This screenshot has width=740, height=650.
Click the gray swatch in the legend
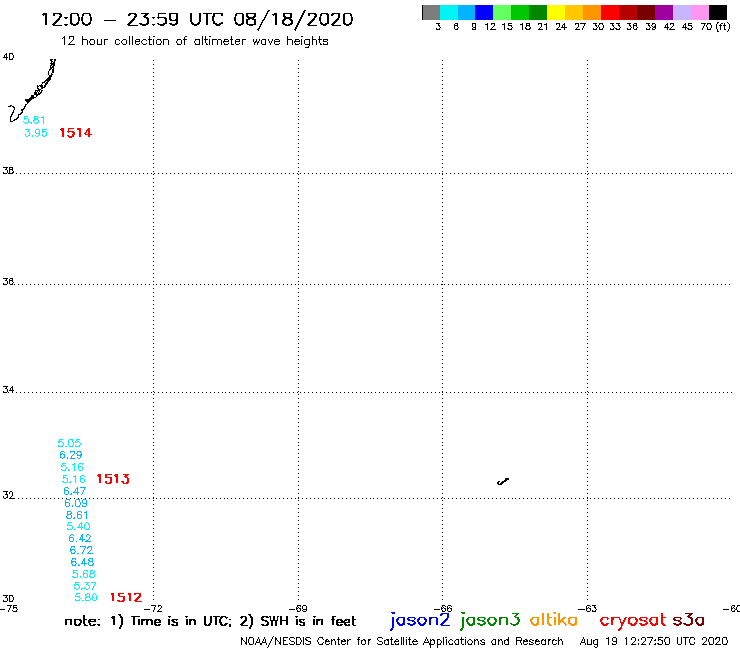(431, 13)
